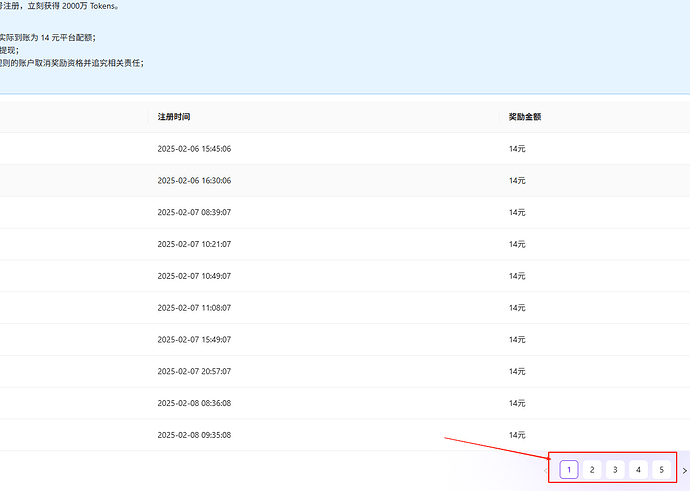690x491 pixels.
Task: Pick the row dated 2025-02-07 10:49:07
Action: 345,276
